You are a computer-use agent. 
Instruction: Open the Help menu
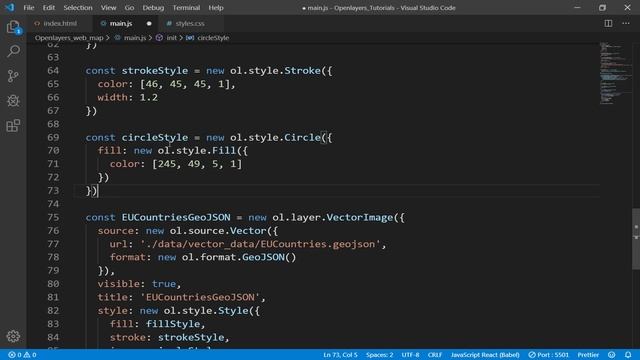(216, 8)
